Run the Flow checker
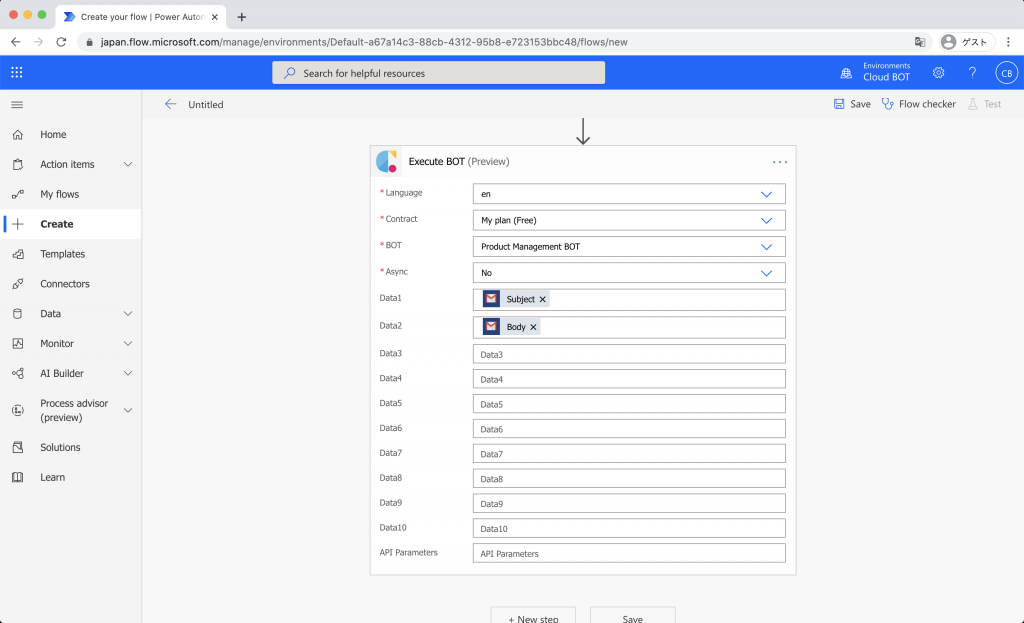The image size is (1024, 623). [x=919, y=104]
